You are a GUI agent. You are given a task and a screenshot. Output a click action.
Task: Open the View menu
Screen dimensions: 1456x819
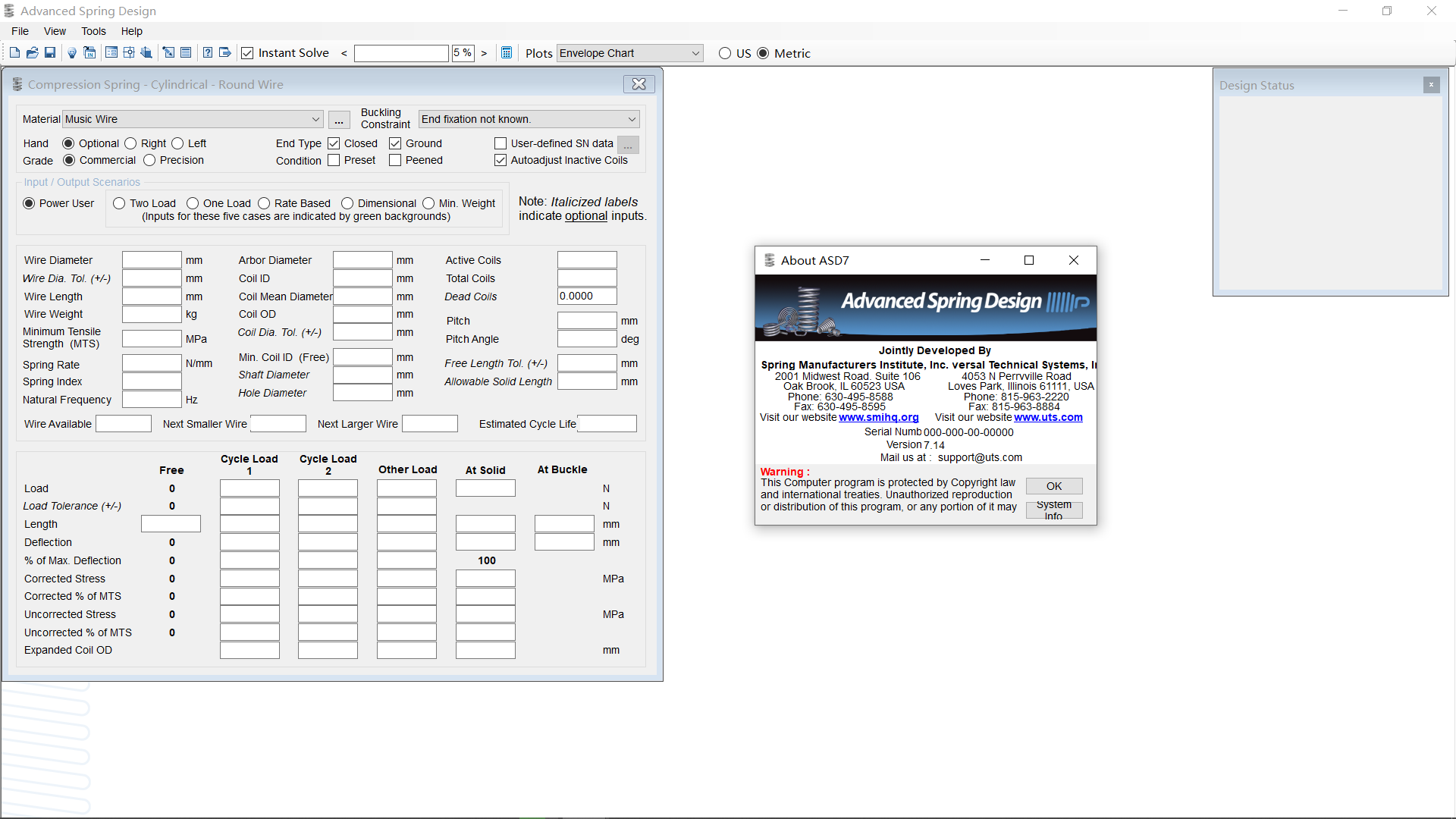pyautogui.click(x=55, y=31)
